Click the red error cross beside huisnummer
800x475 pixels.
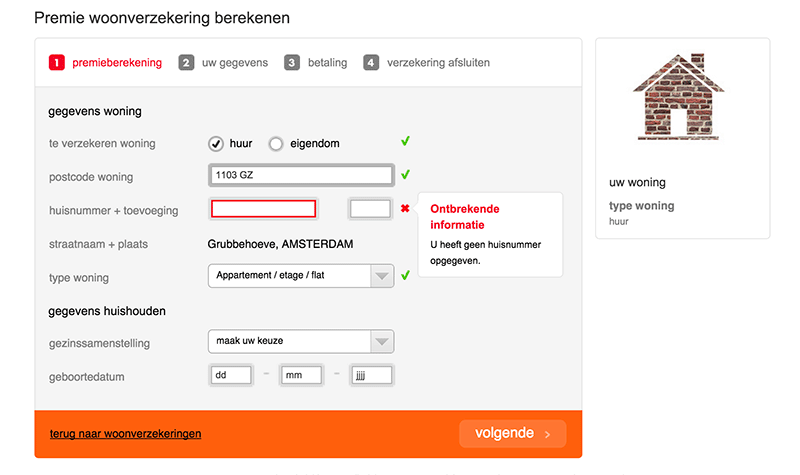pos(405,208)
